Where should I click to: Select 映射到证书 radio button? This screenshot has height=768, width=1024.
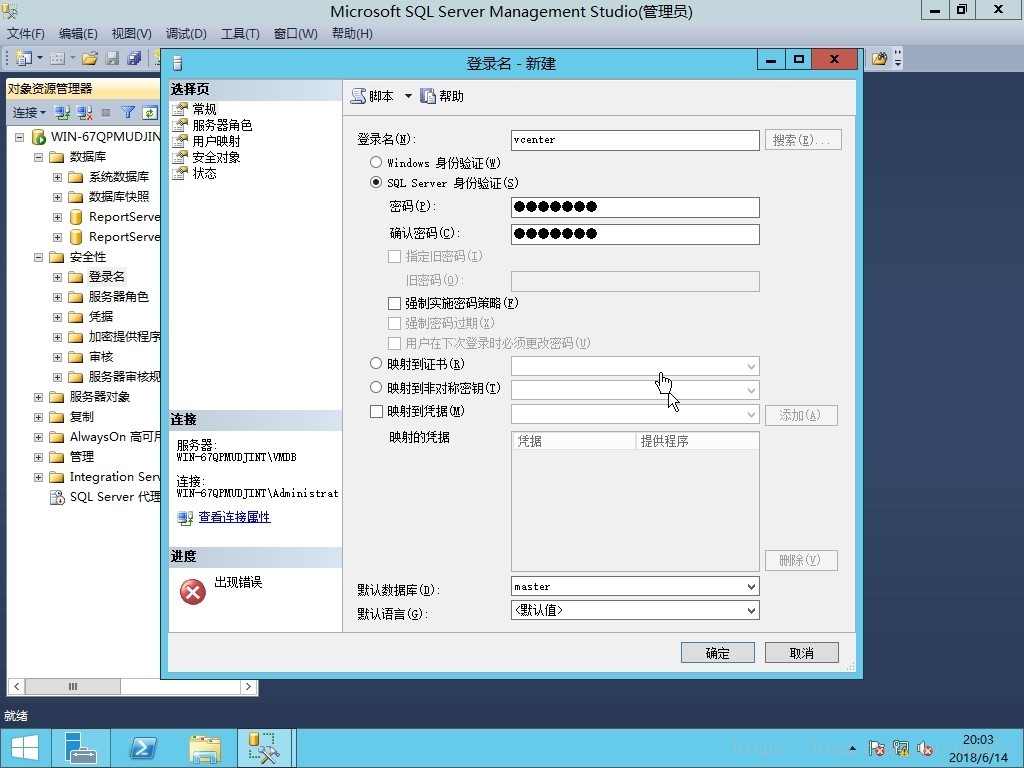pyautogui.click(x=376, y=363)
